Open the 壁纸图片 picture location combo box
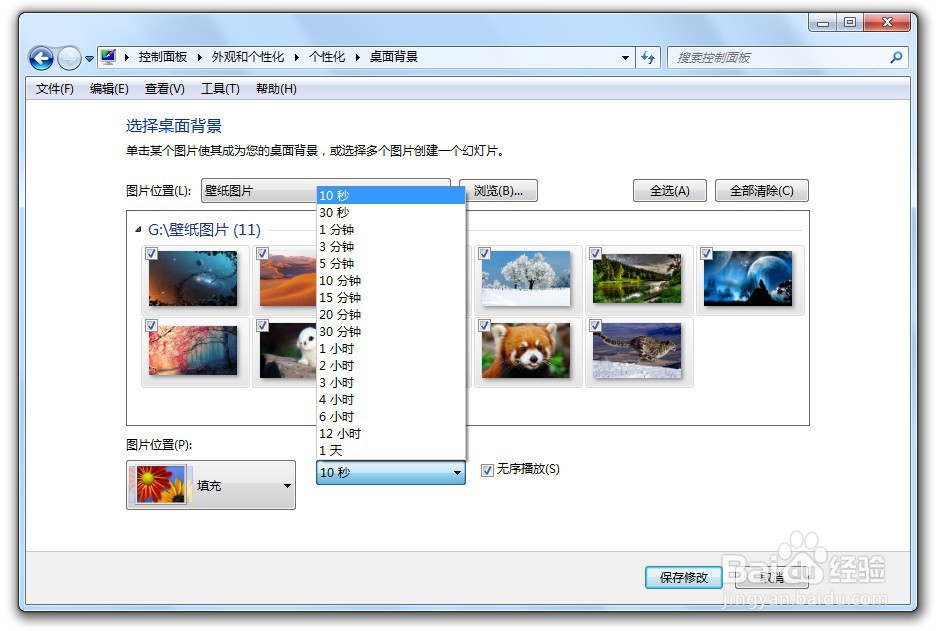The height and width of the screenshot is (631, 940). click(x=326, y=191)
